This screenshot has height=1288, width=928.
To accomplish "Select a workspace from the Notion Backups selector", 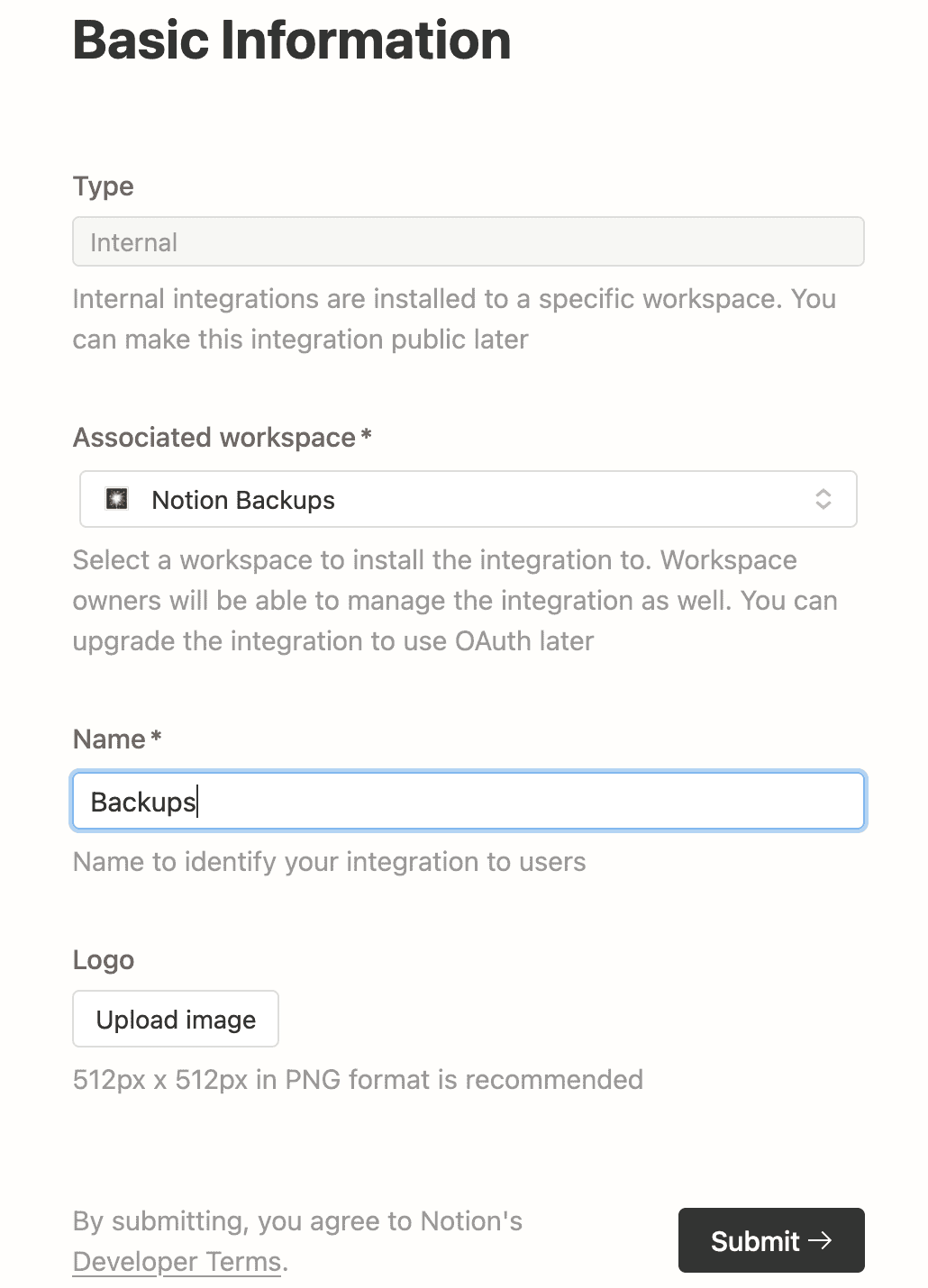I will click(469, 499).
